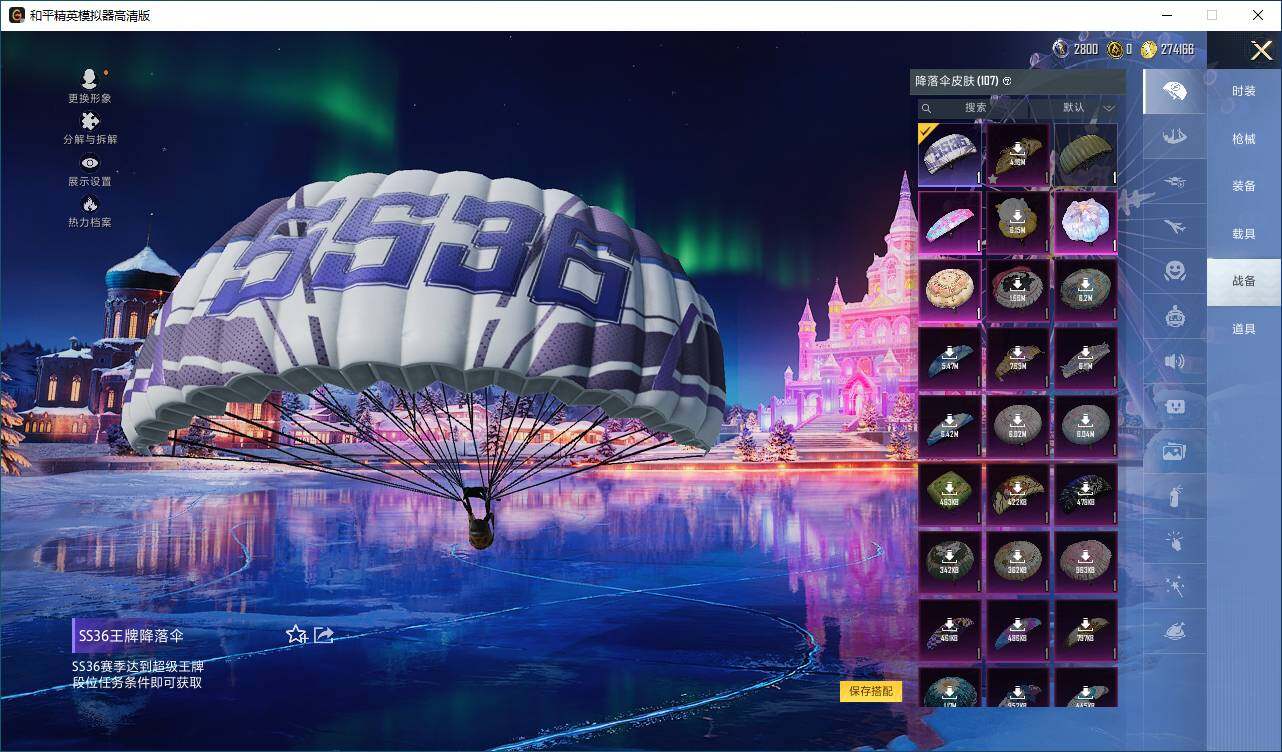Download the 342KB parachute skin

pos(950,563)
